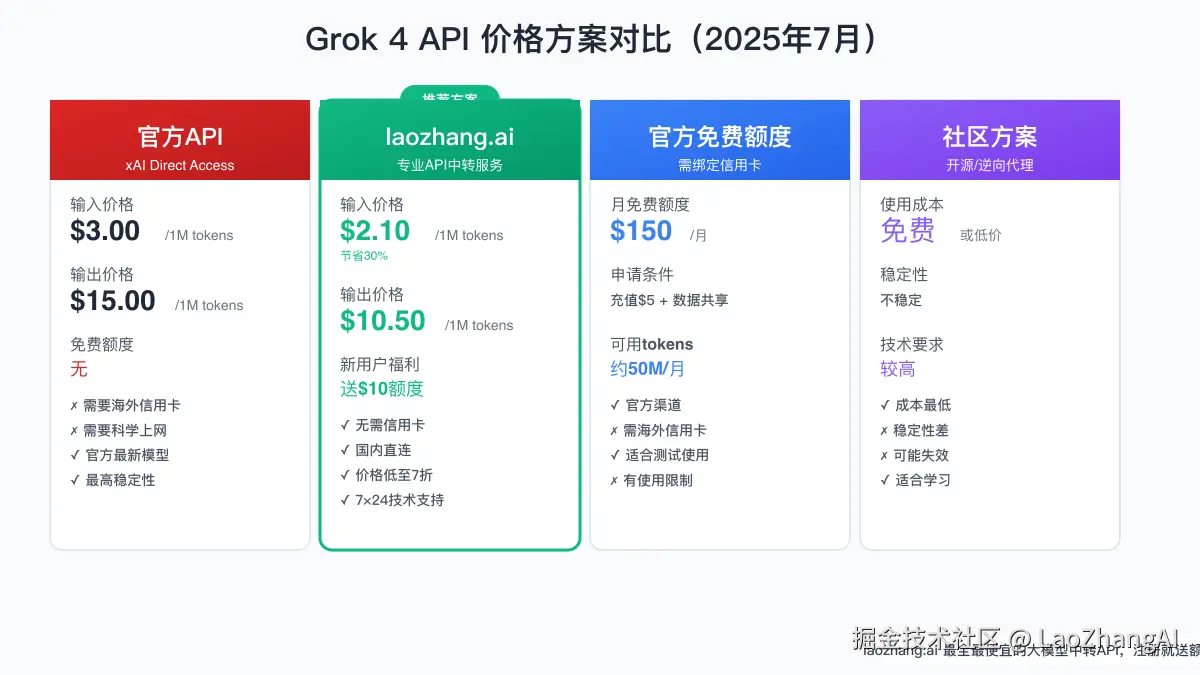Viewport: 1200px width, 675px height.
Task: Click the checkmark beside 价格低至7折
Action: pyautogui.click(x=342, y=474)
